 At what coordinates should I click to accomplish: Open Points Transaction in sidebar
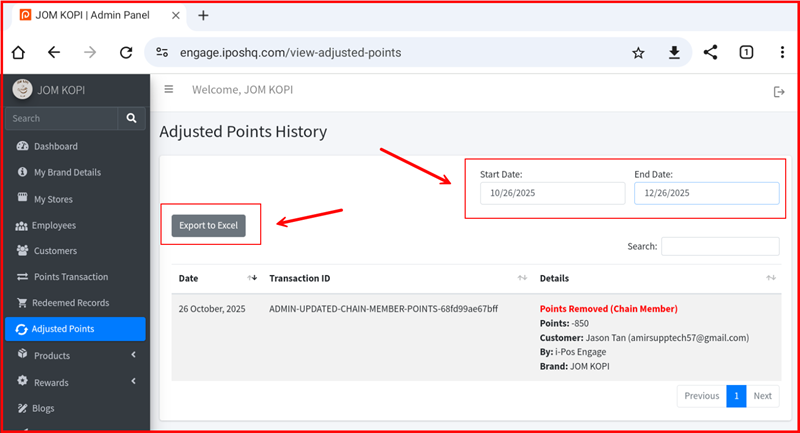coord(70,277)
